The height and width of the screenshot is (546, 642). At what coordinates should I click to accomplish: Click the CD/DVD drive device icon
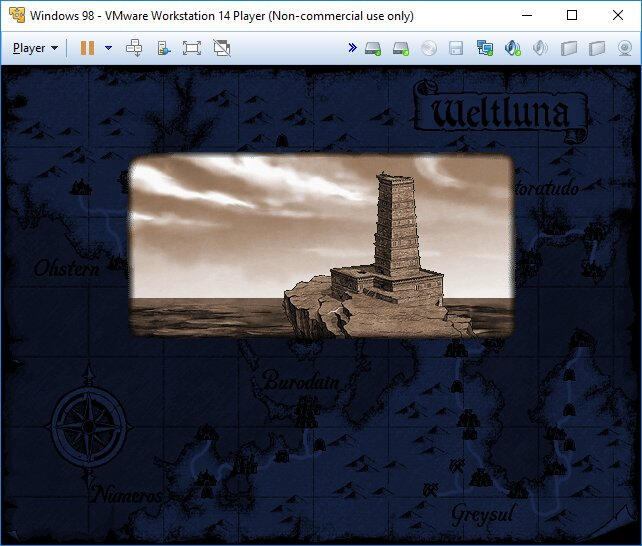(429, 48)
